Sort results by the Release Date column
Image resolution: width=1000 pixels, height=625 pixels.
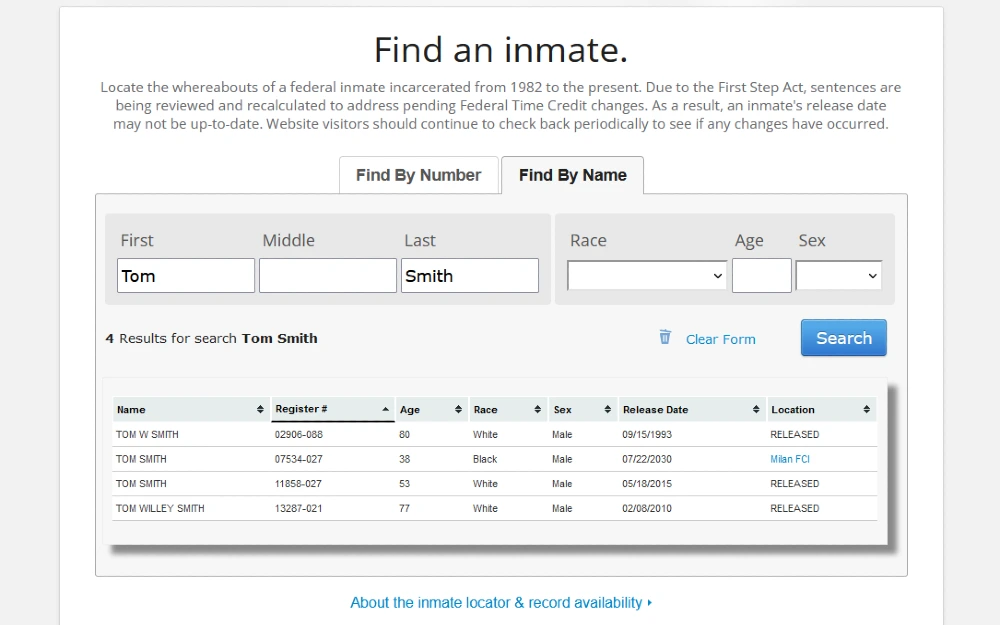(x=692, y=409)
